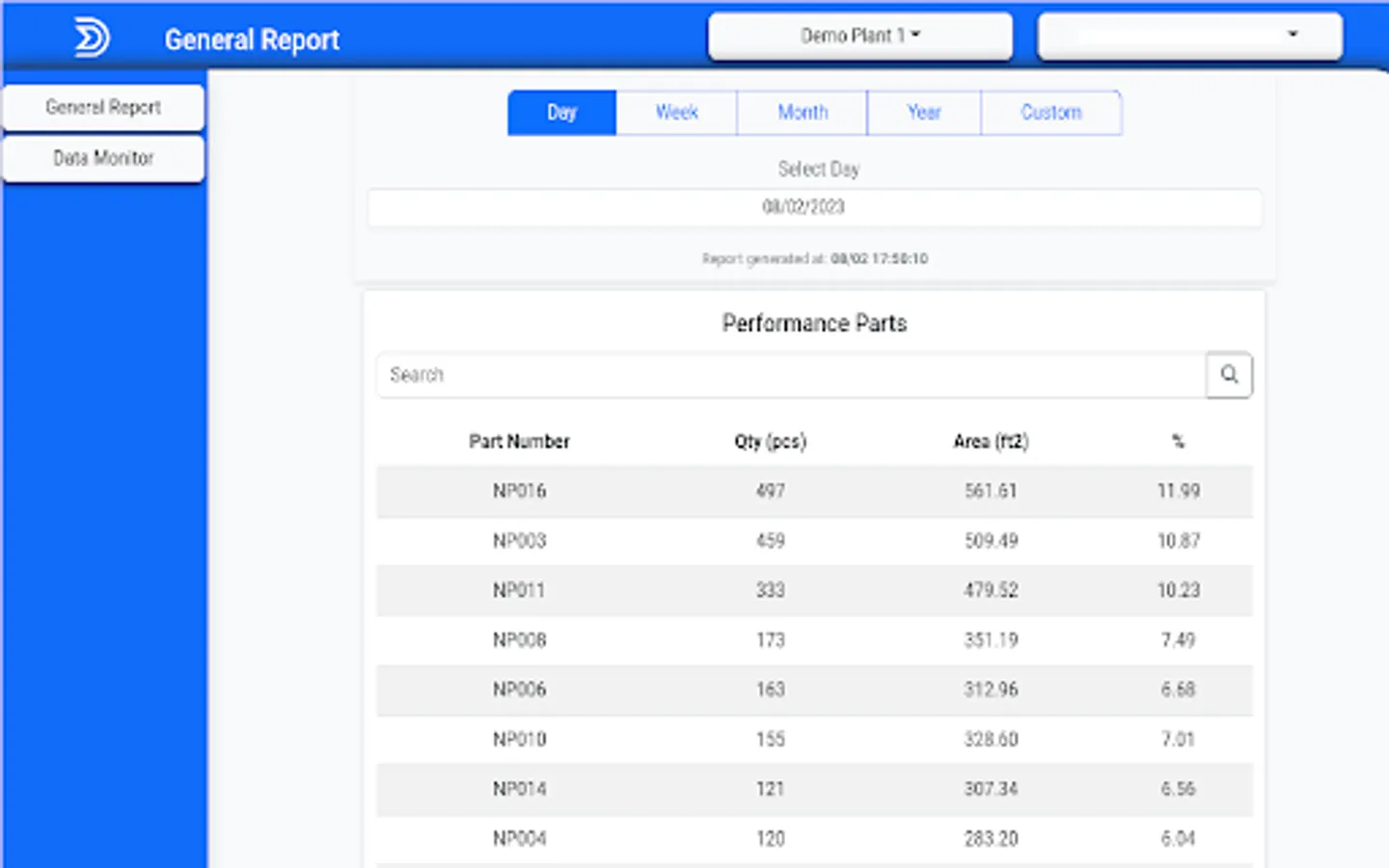The image size is (1389, 868).
Task: Click the Report generated at timestamp
Action: [815, 258]
